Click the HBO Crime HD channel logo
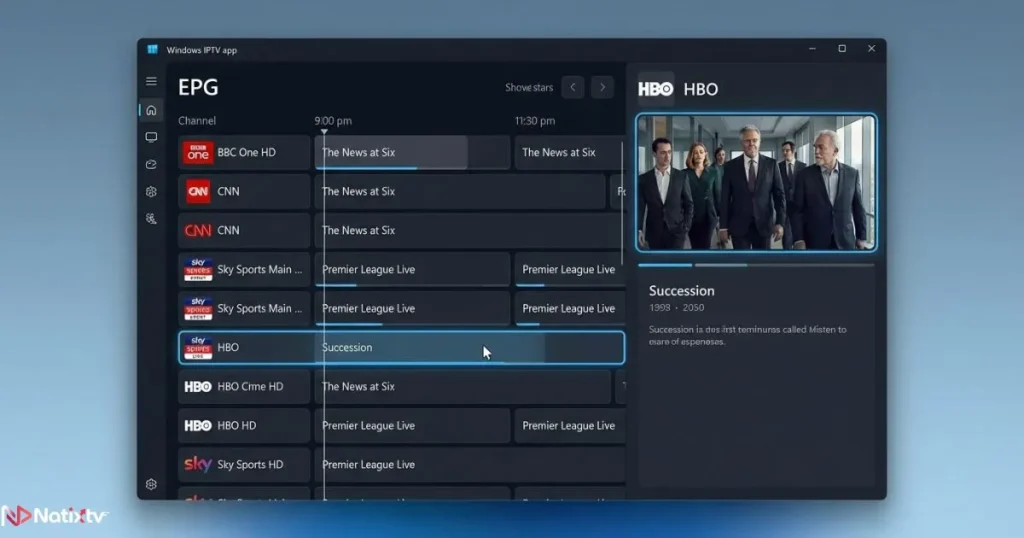The height and width of the screenshot is (538, 1024). 198,387
